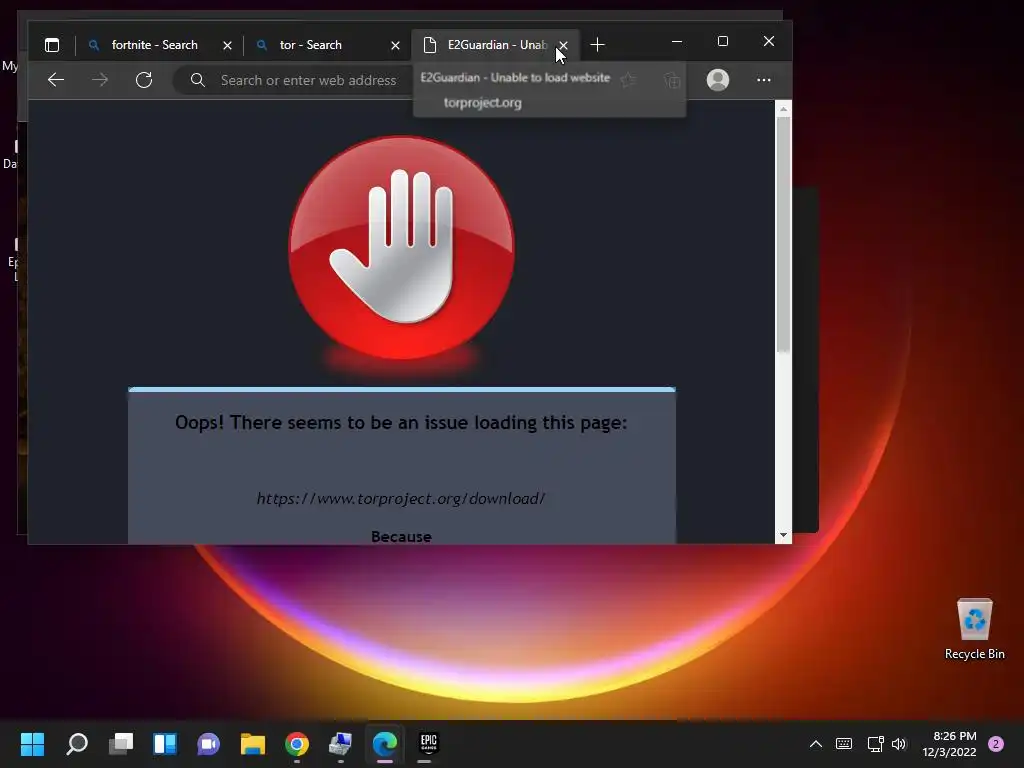Switch to the tor - Search tab
The image size is (1024, 768).
(310, 45)
